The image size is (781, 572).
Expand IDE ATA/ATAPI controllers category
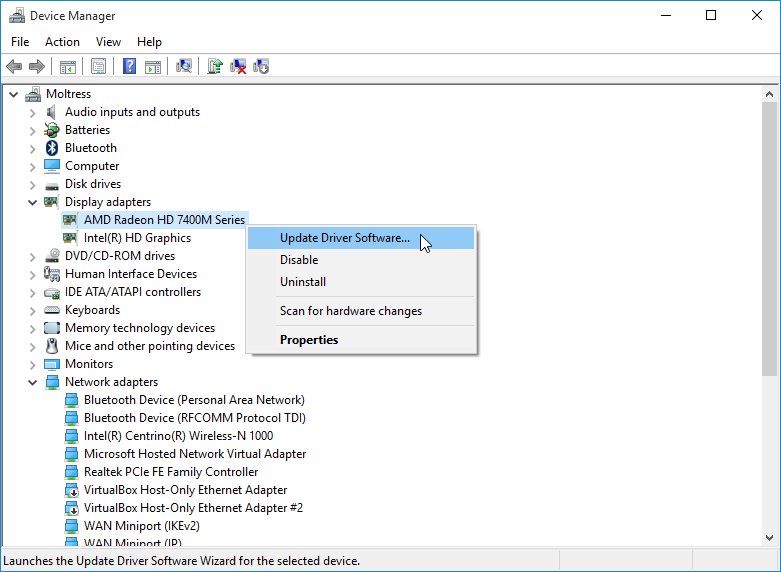33,293
